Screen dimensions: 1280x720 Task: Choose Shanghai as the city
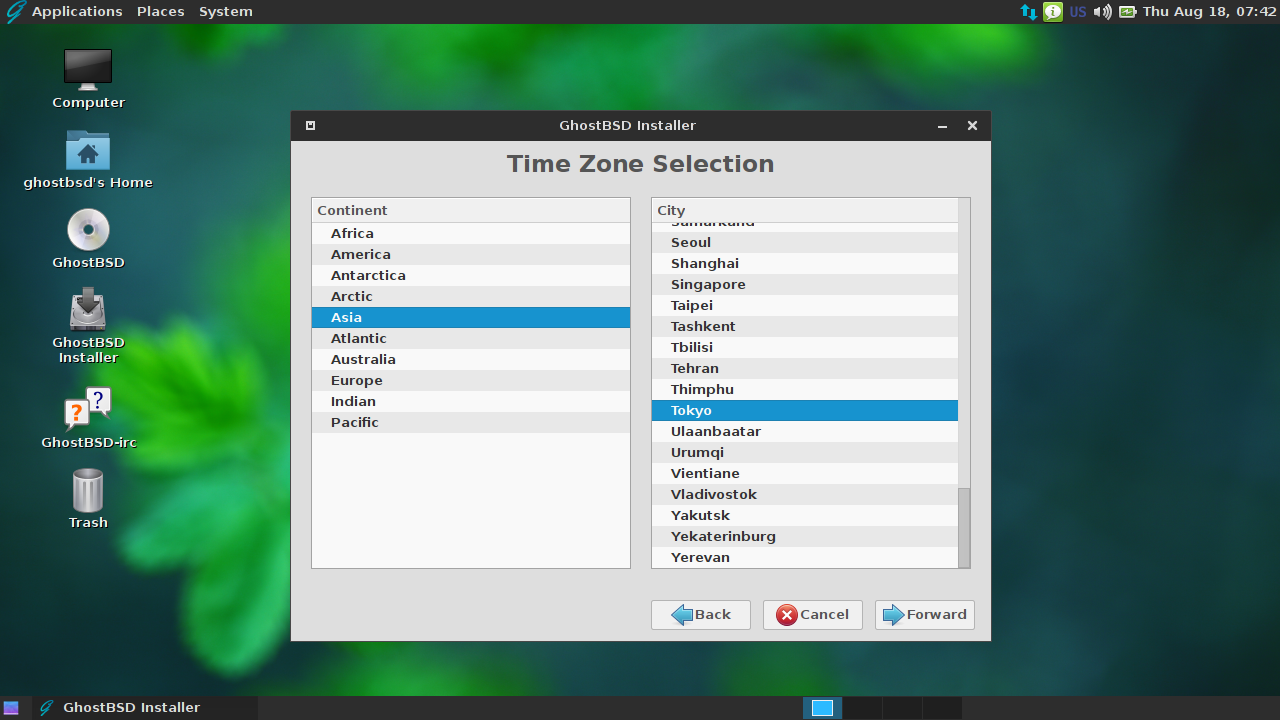805,263
